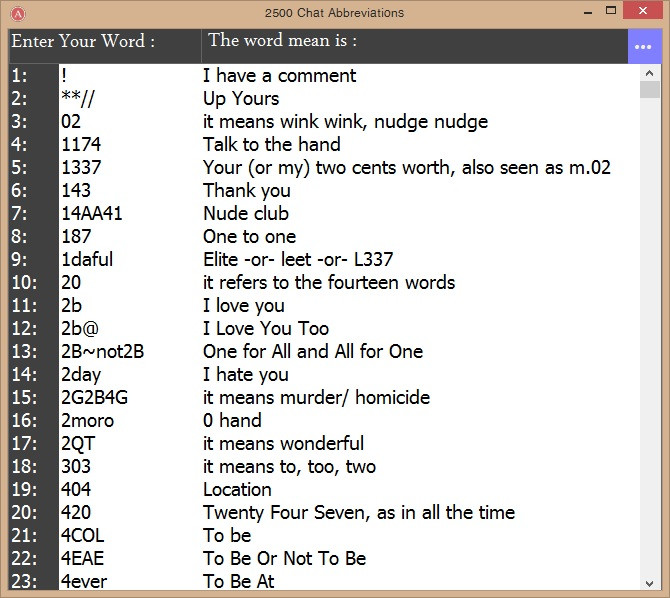Select the '2QT' abbreviation
This screenshot has width=670, height=598.
78,444
